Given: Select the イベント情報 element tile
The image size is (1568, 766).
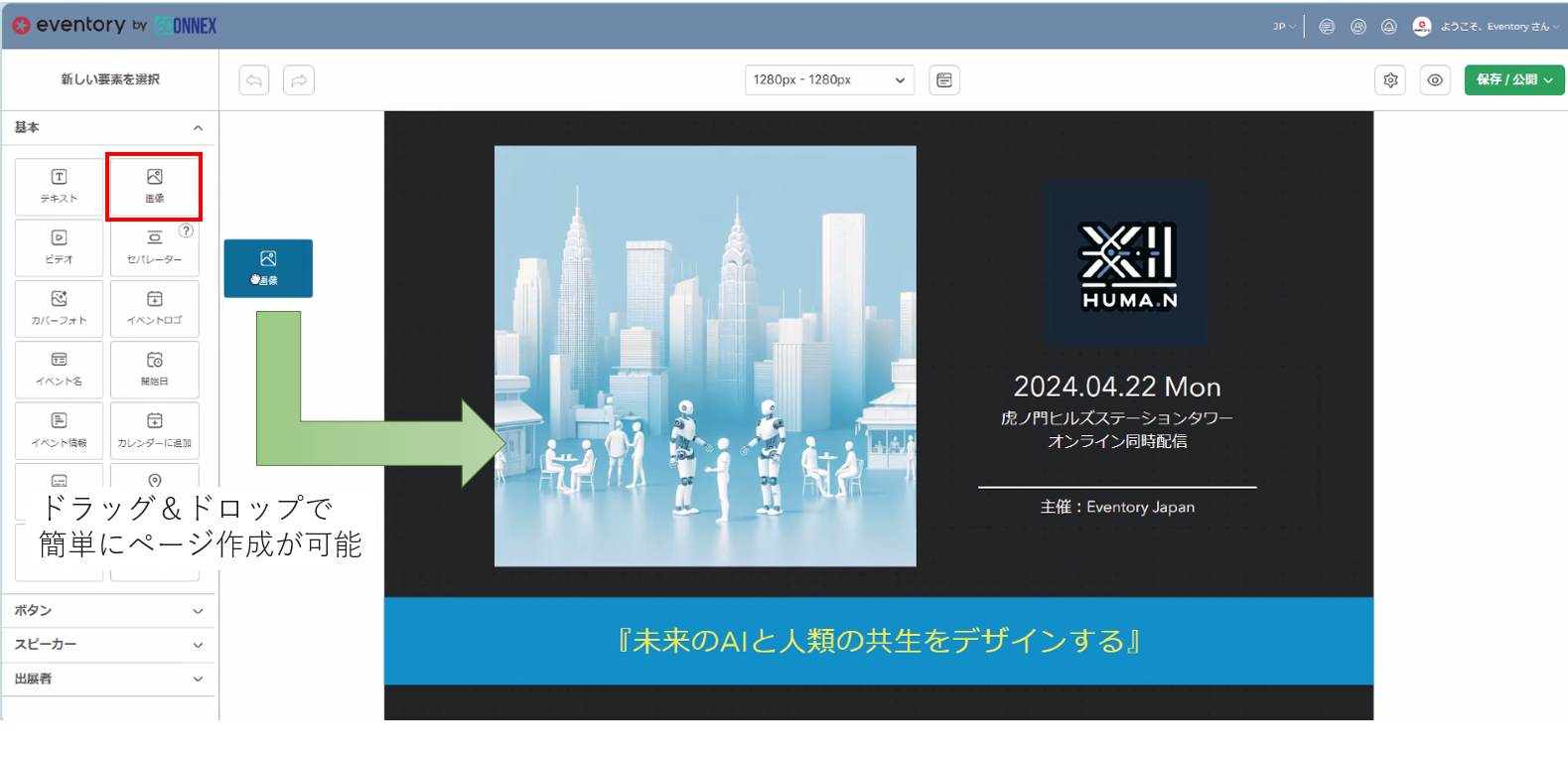Looking at the screenshot, I should pyautogui.click(x=59, y=430).
